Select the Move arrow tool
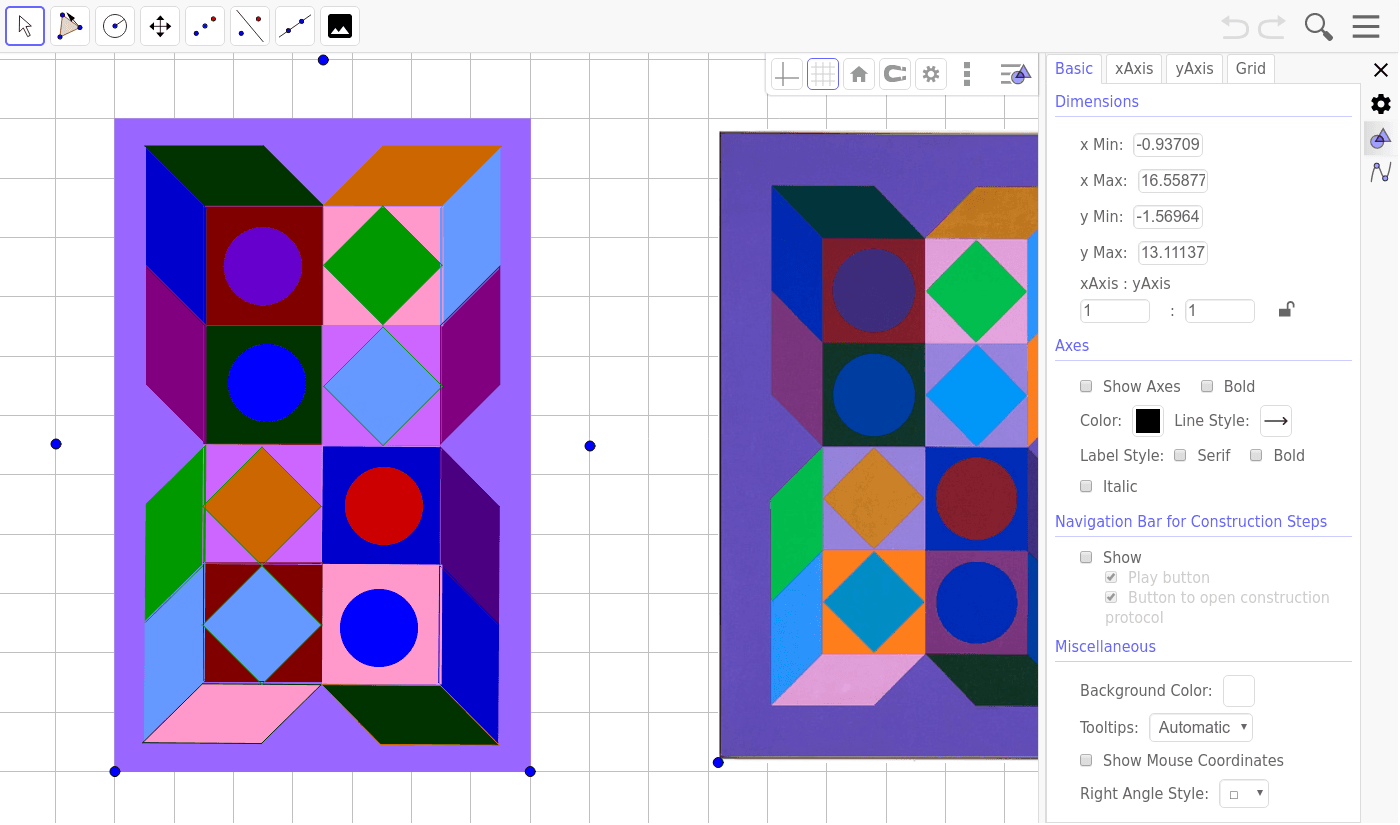The image size is (1400, 825). click(x=25, y=26)
